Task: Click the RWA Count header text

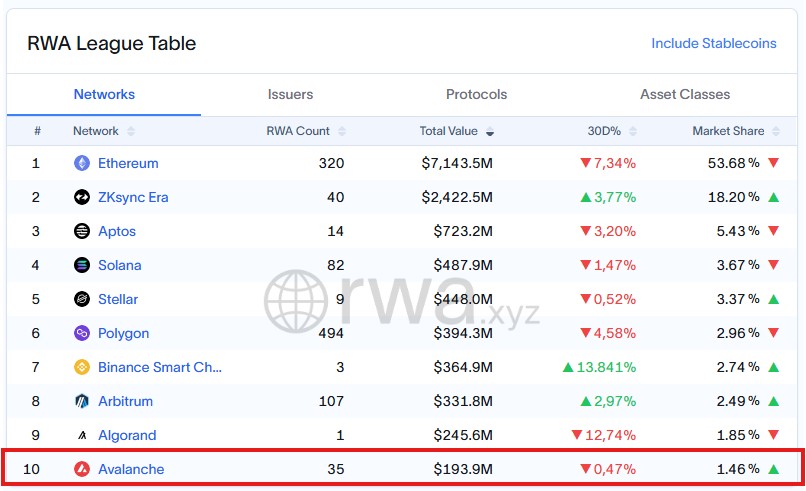Action: 298,131
